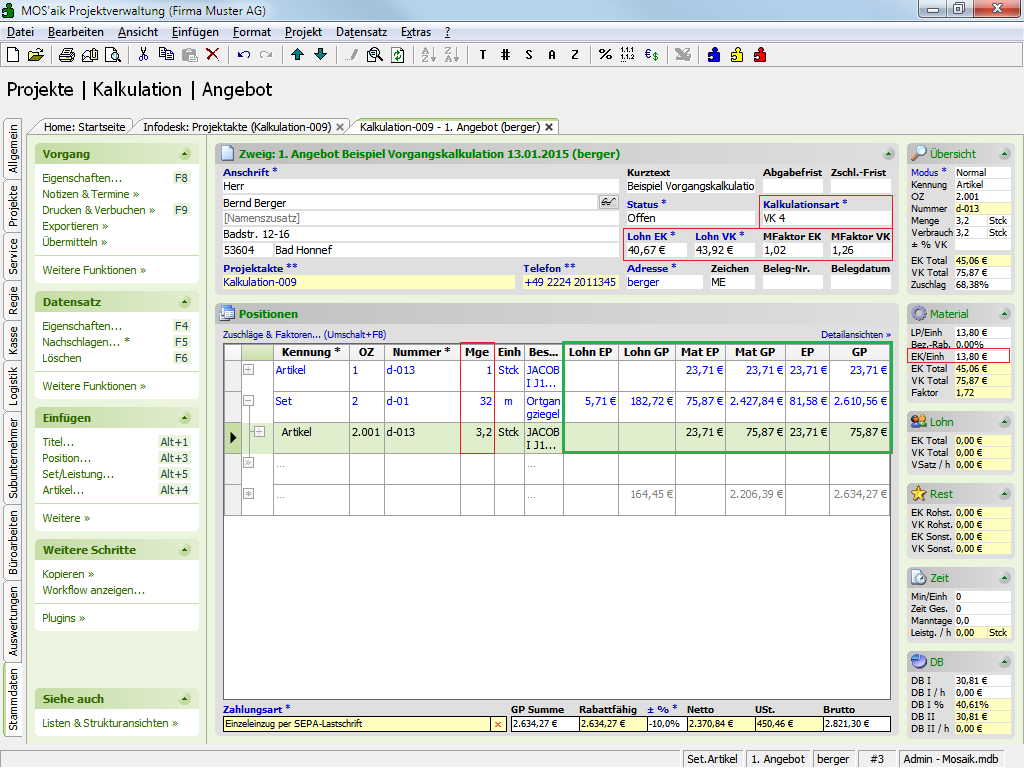Clear Zahlungsart with the red x icon
The width and height of the screenshot is (1024, 768).
[498, 724]
